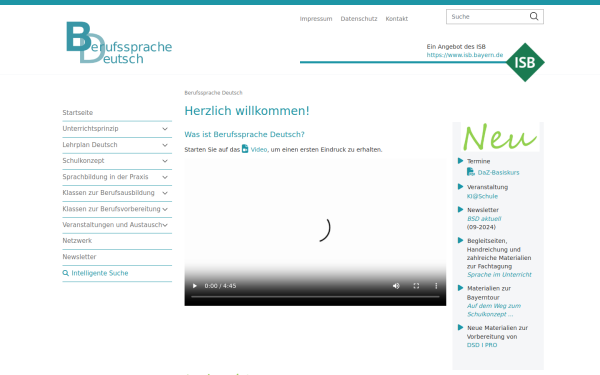Open Newsletter in the sidebar menu
This screenshot has height=375, width=600.
click(x=79, y=257)
